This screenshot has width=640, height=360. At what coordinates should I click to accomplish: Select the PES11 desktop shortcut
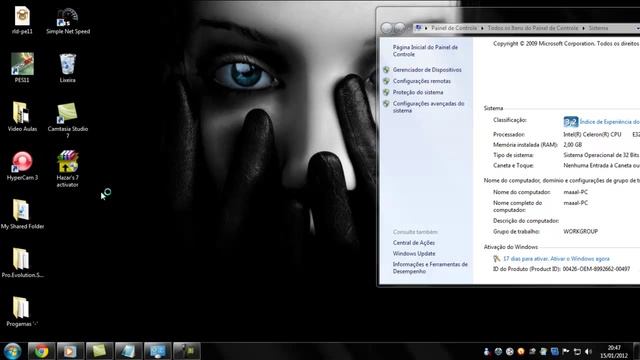22,68
